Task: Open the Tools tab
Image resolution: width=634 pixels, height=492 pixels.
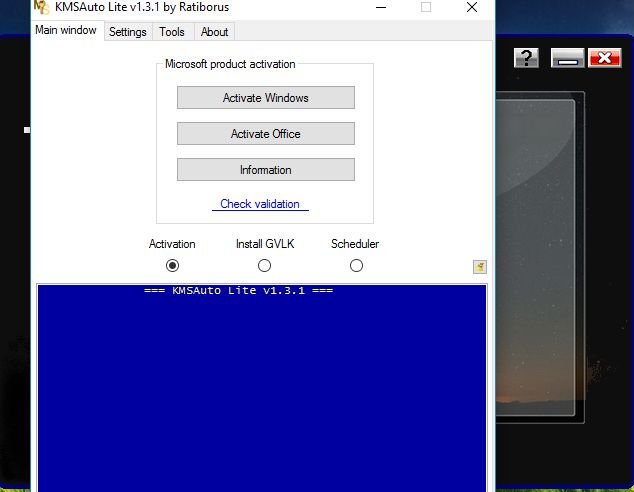Action: [x=172, y=32]
